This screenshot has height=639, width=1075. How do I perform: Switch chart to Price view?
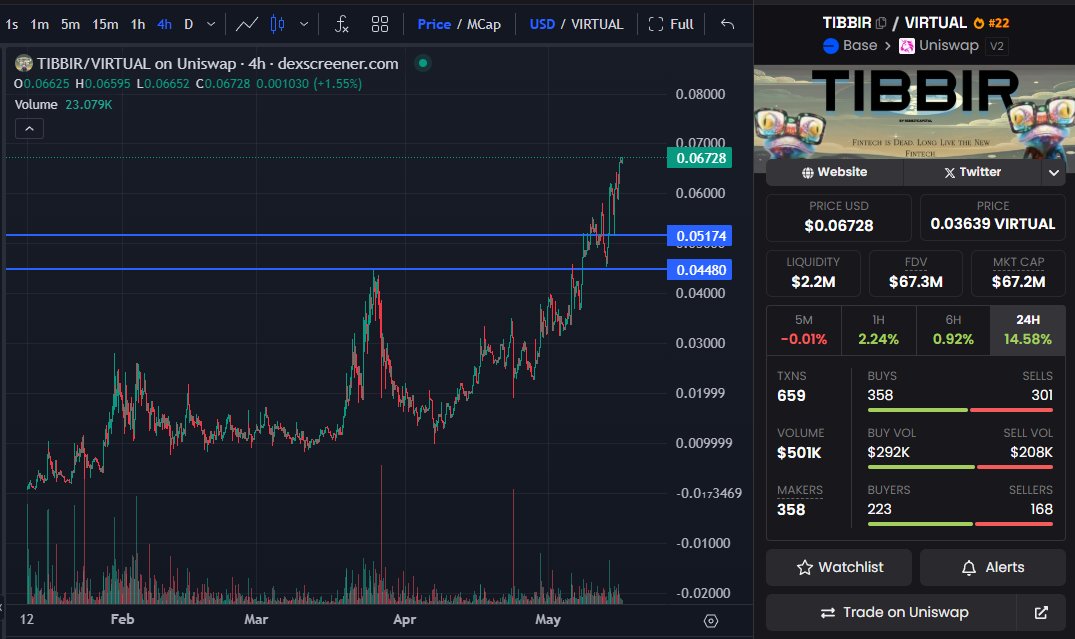click(434, 25)
